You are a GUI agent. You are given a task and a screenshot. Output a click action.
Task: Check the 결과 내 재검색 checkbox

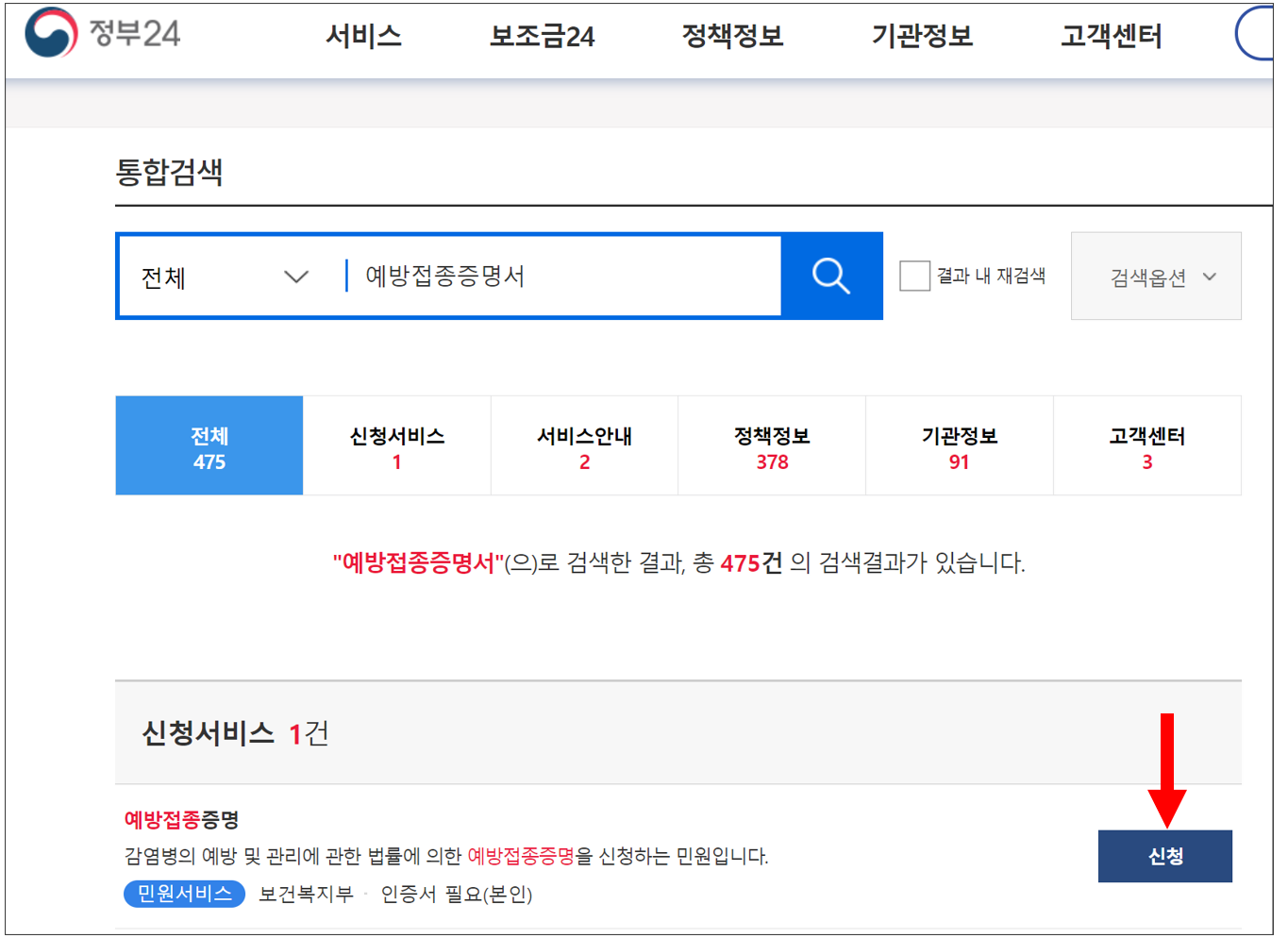tap(914, 276)
